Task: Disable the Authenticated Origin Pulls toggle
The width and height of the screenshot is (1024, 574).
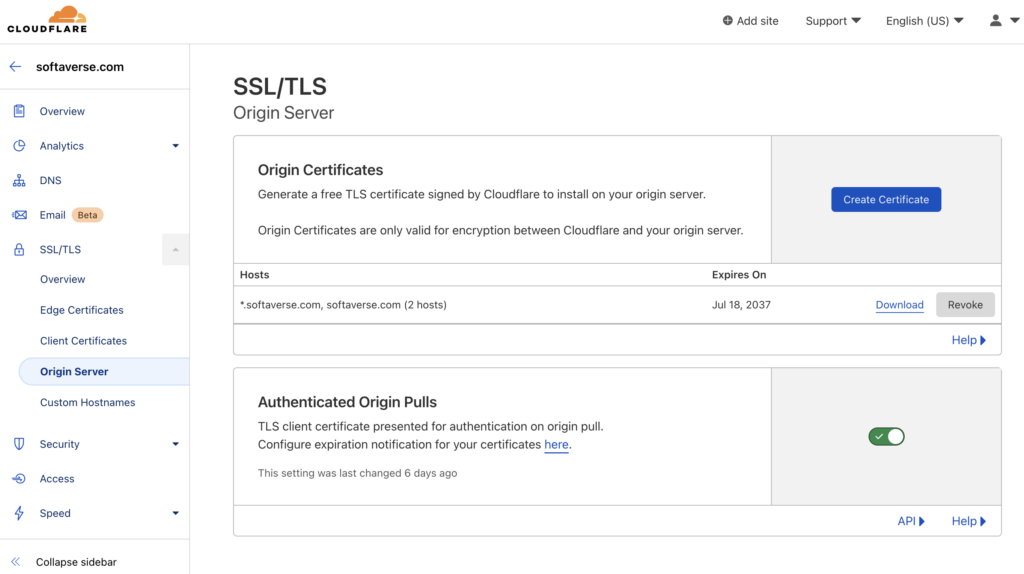Action: (x=886, y=436)
